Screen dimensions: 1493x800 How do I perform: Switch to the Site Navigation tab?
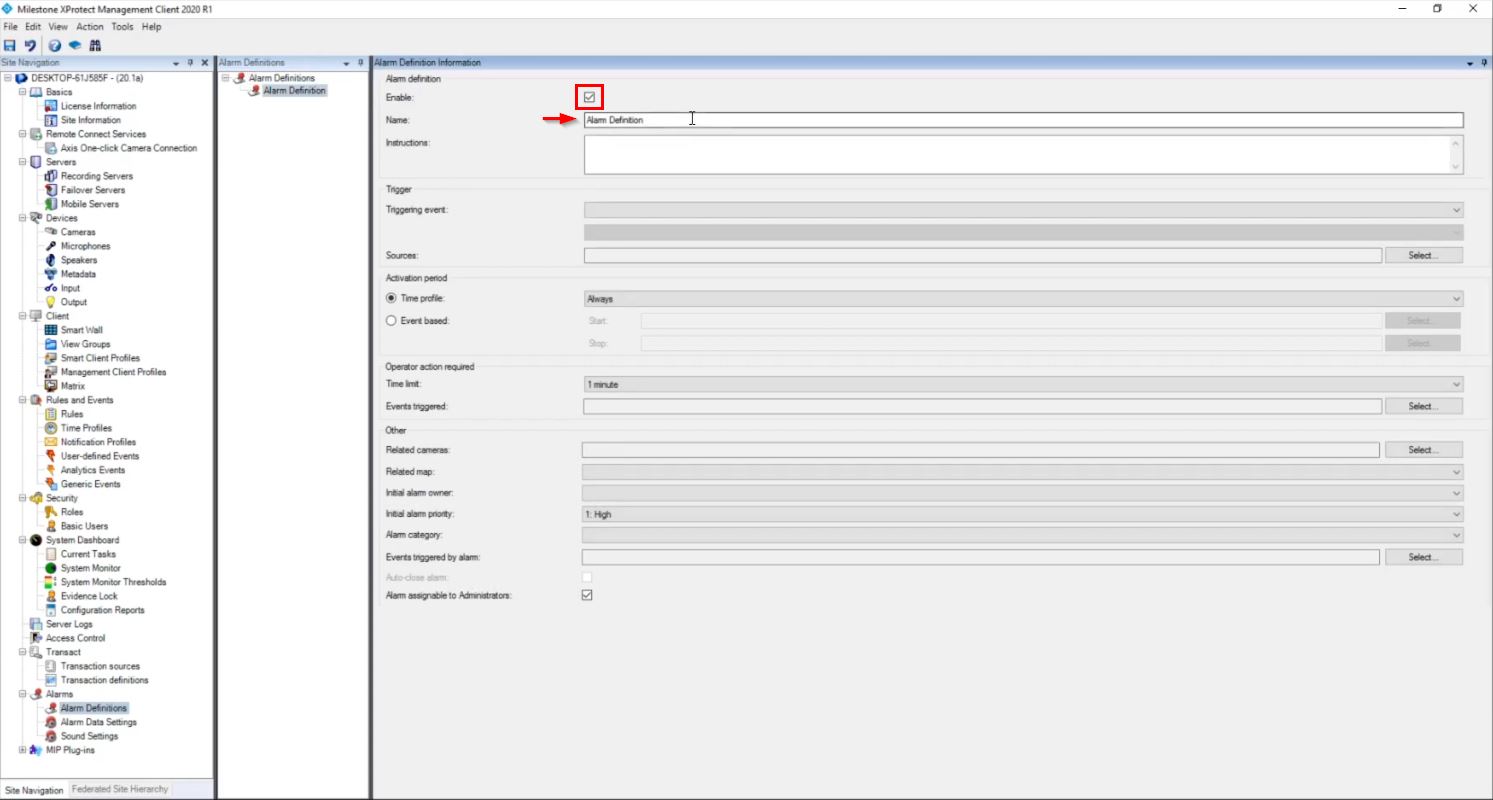point(34,790)
